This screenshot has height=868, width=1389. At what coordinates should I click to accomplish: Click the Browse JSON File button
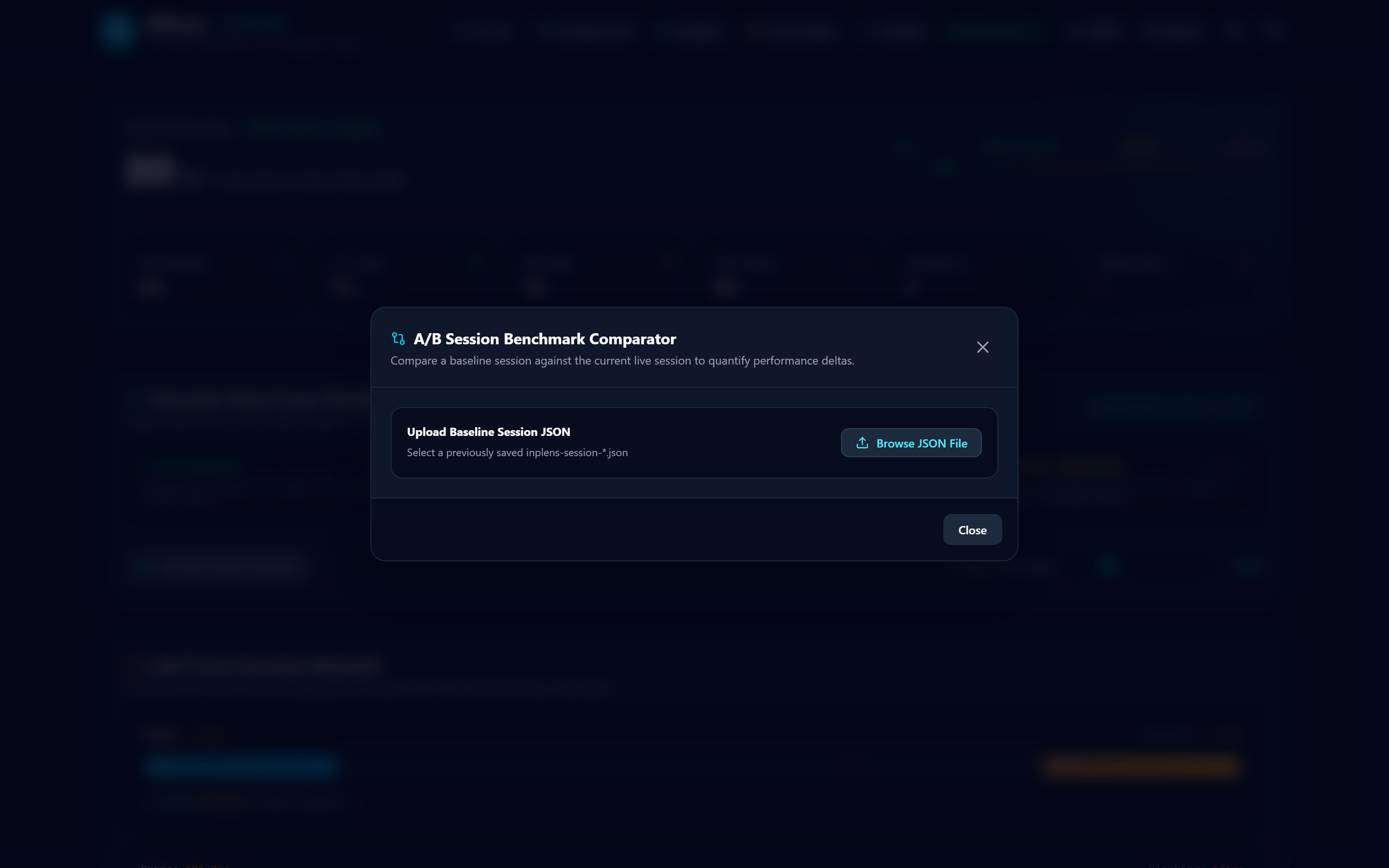(x=911, y=443)
